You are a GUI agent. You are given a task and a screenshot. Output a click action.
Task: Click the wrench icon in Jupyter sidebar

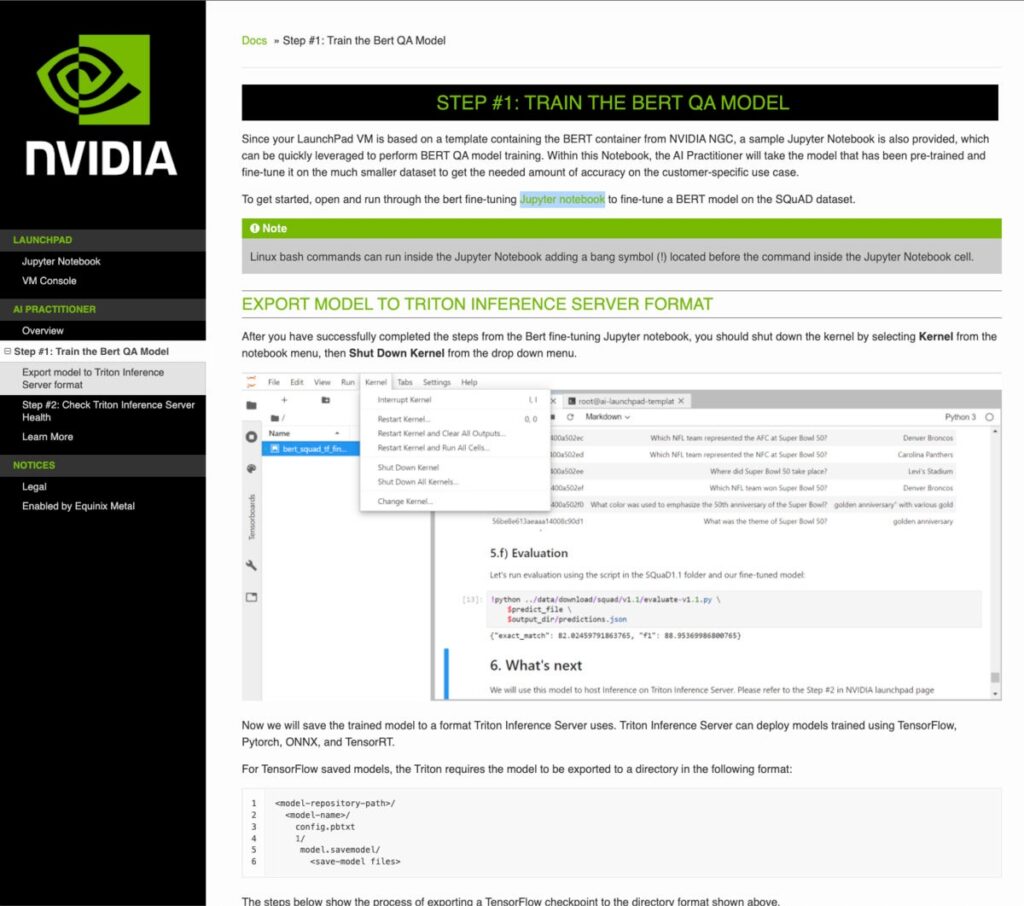tap(251, 565)
